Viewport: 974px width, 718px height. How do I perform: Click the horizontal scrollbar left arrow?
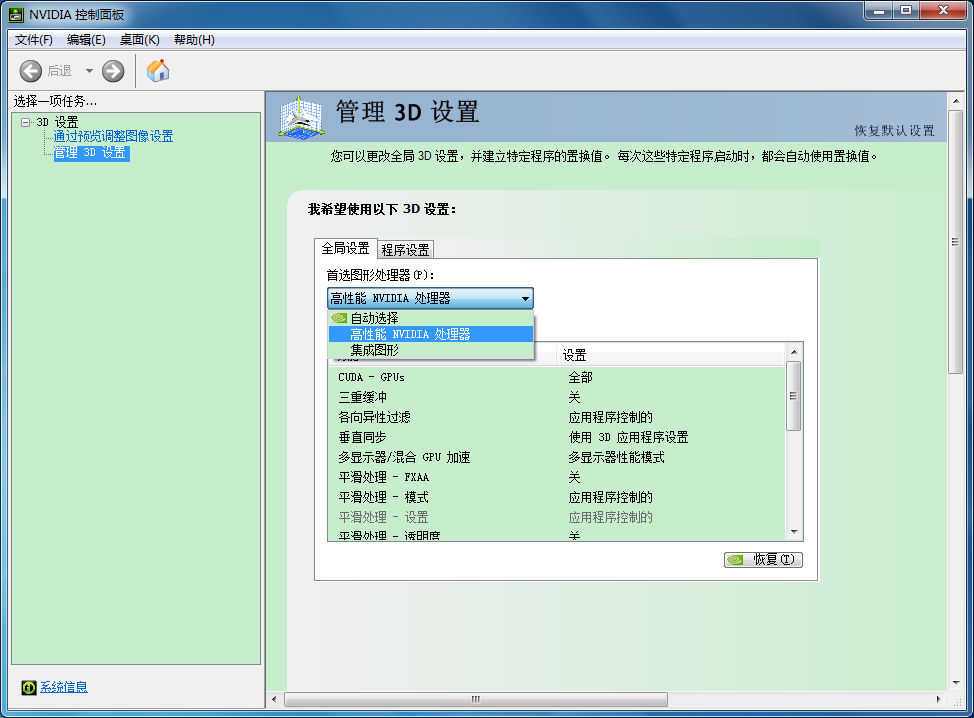(x=275, y=699)
